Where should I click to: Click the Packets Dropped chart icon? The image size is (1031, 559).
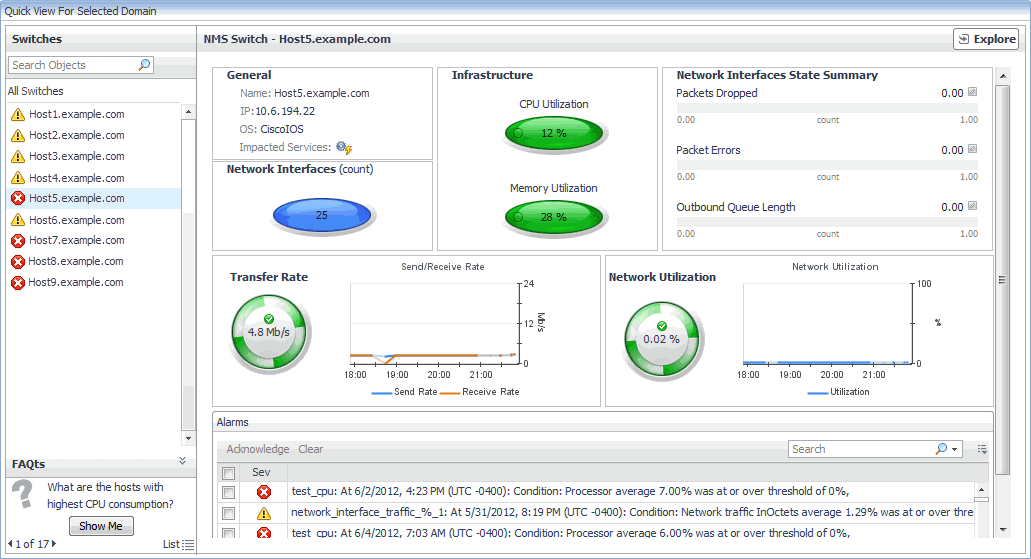[x=972, y=92]
